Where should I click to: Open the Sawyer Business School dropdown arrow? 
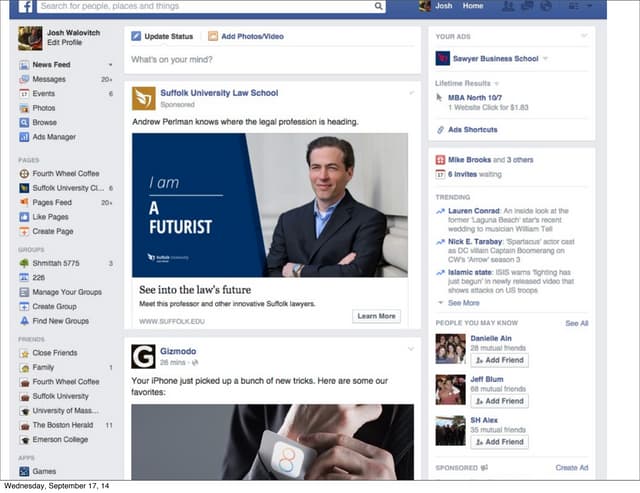(x=545, y=59)
